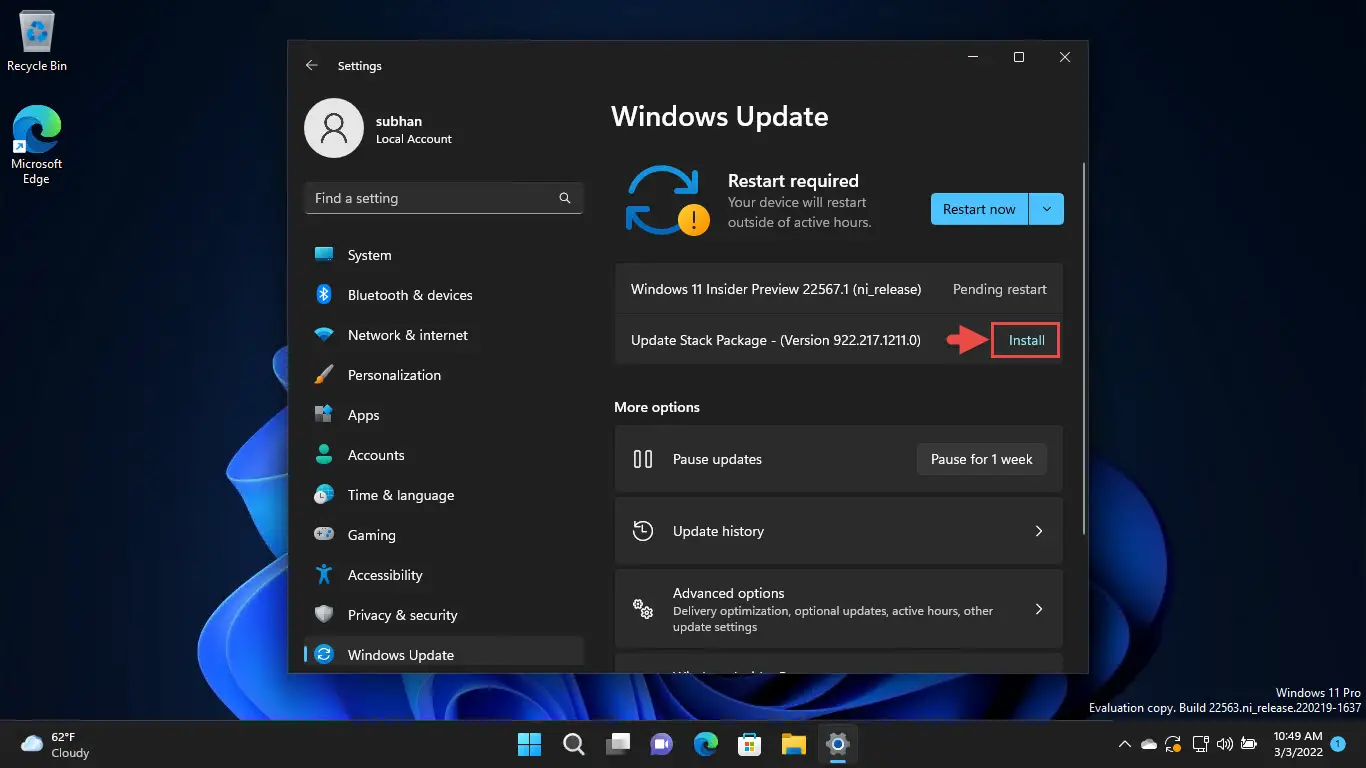Launch Microsoft Edge from the taskbar
The image size is (1366, 768).
coord(706,744)
